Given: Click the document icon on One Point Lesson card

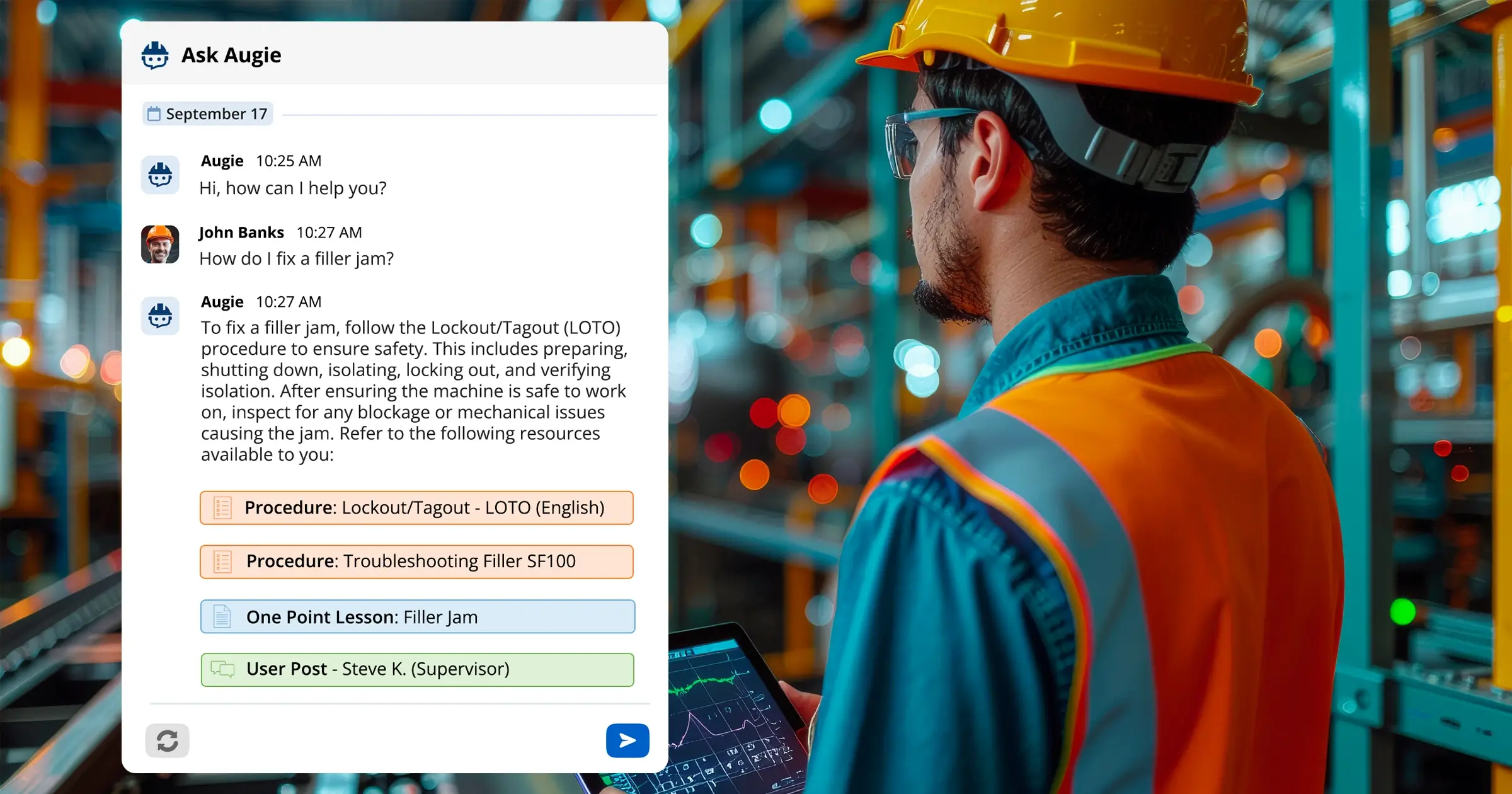Looking at the screenshot, I should 222,616.
